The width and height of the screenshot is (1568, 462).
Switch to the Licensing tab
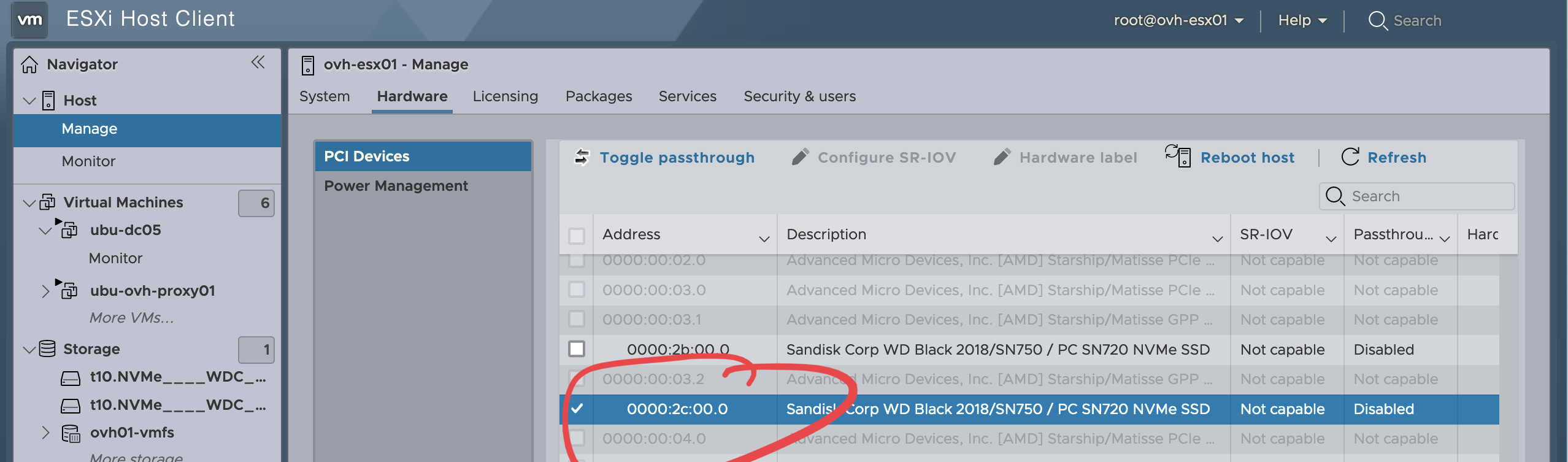[x=505, y=96]
